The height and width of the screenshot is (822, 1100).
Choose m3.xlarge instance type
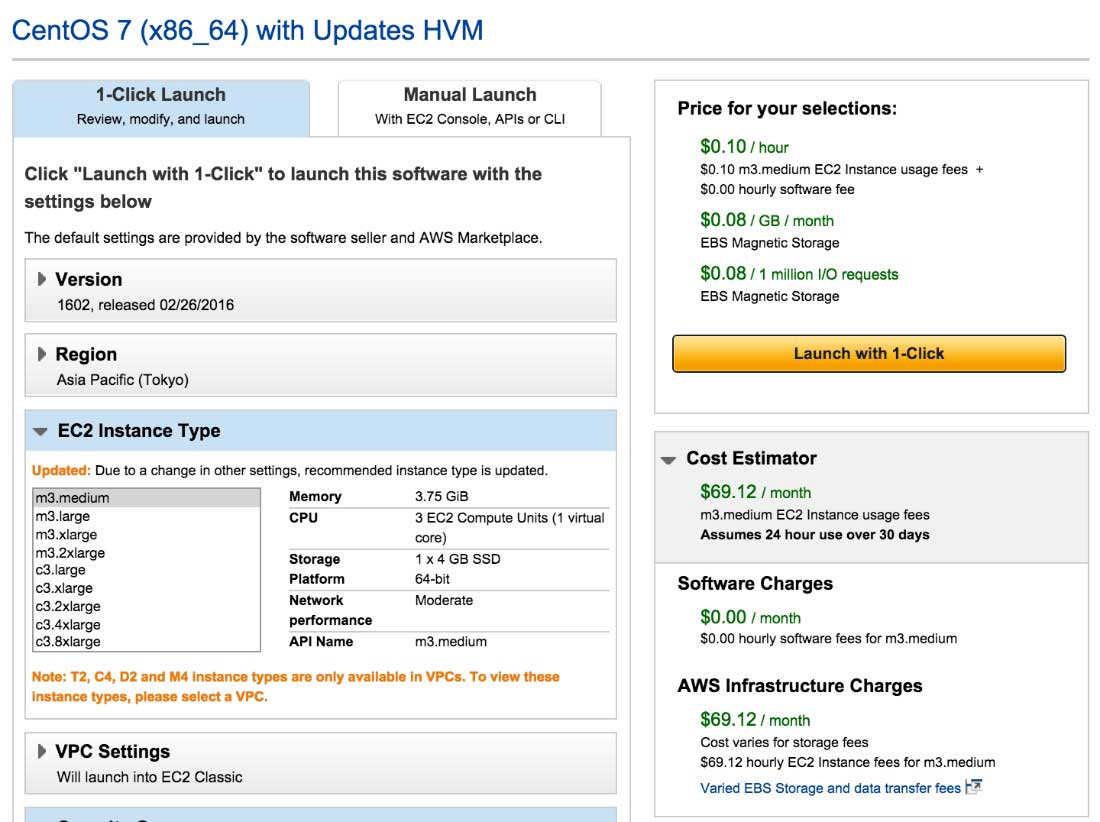coord(66,534)
